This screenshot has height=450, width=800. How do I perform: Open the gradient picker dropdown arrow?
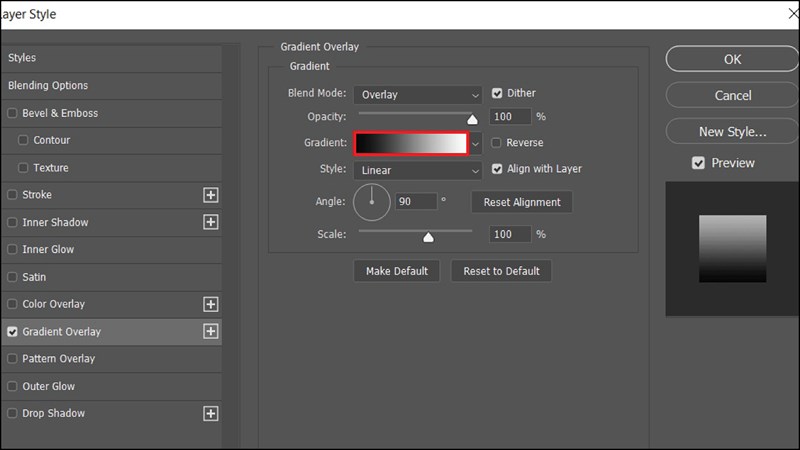(476, 144)
